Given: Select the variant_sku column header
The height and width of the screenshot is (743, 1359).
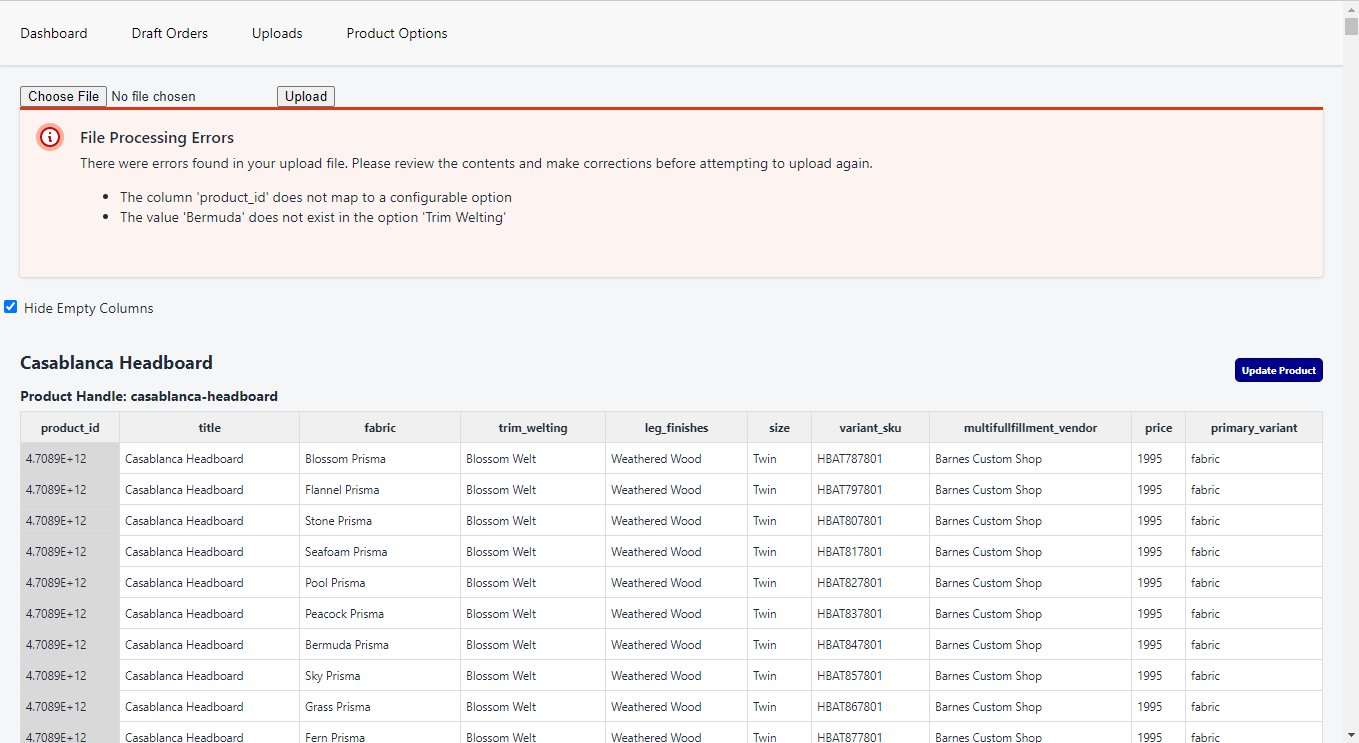Looking at the screenshot, I should [870, 427].
